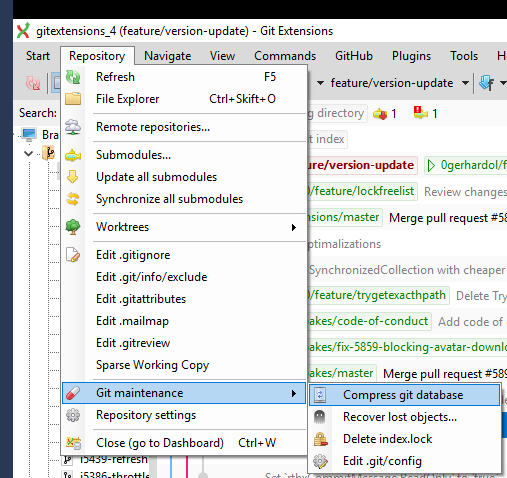Viewport: 507px width, 478px height.
Task: Click the Git Extensions logo in title bar
Action: point(23,31)
